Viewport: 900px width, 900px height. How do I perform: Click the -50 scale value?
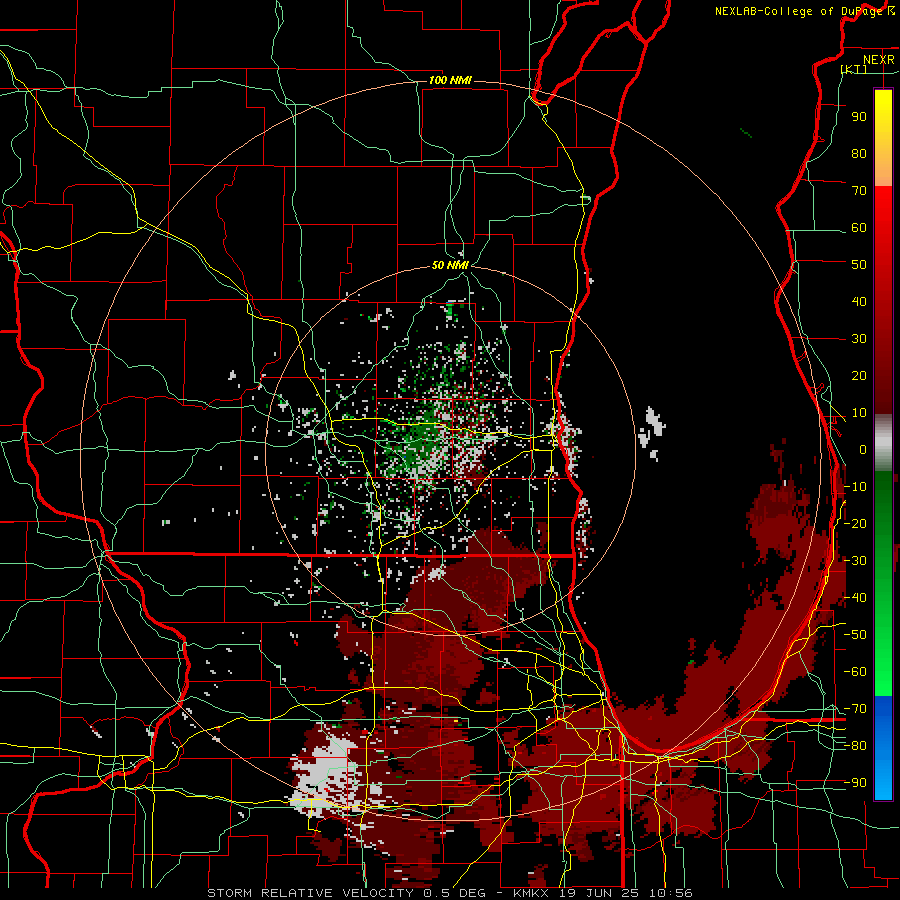coord(855,634)
